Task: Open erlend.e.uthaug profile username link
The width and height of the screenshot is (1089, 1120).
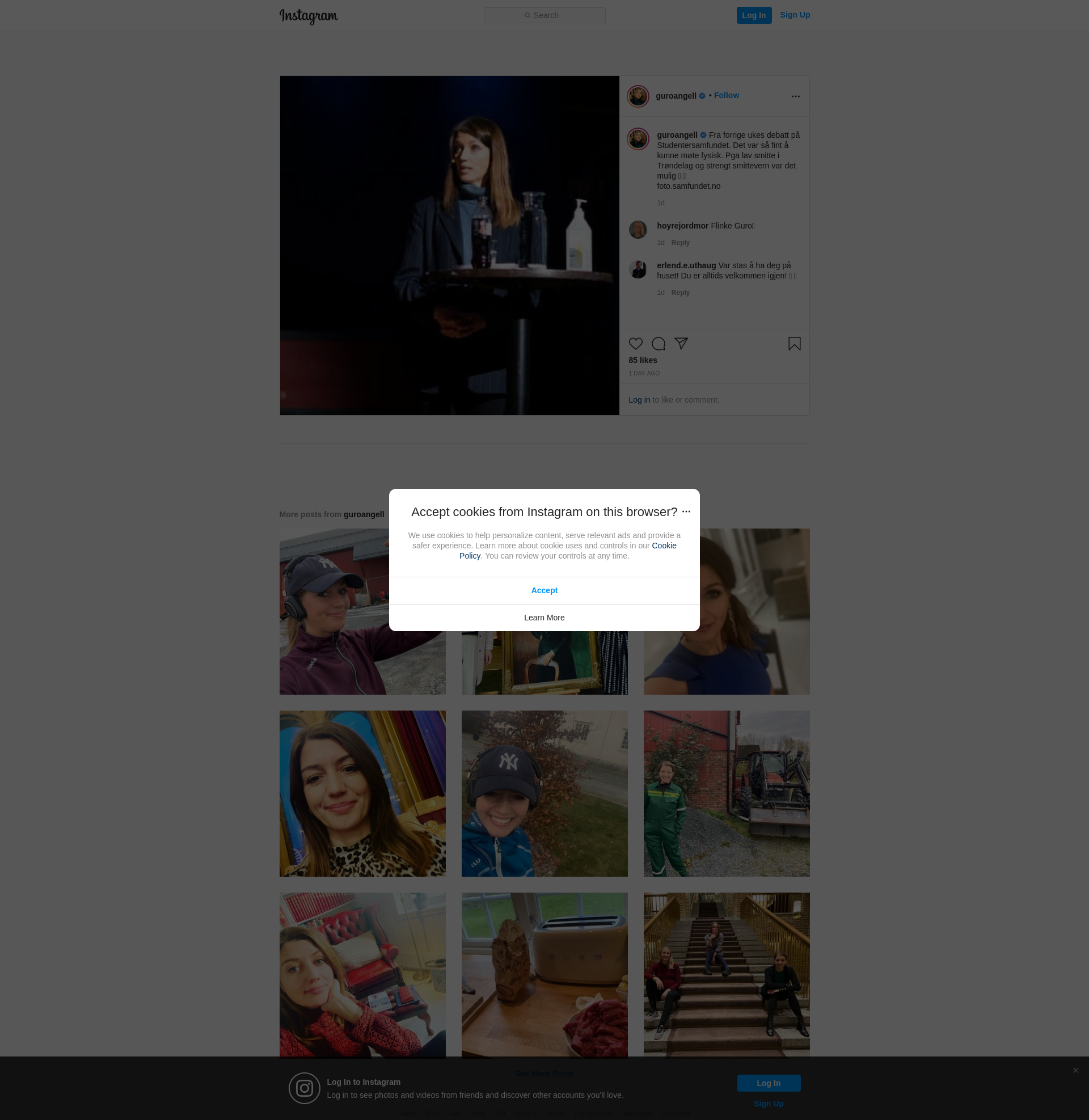Action: click(686, 265)
